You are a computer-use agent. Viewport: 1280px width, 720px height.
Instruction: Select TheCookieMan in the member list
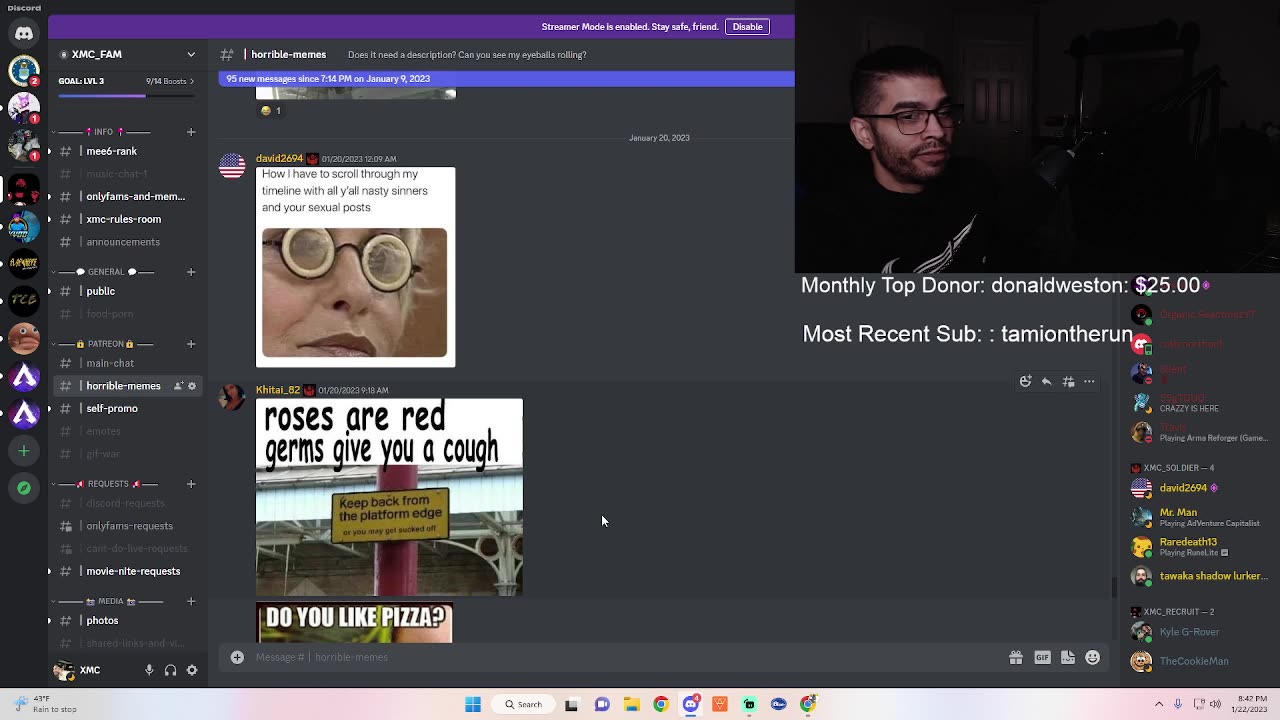[x=1196, y=661]
